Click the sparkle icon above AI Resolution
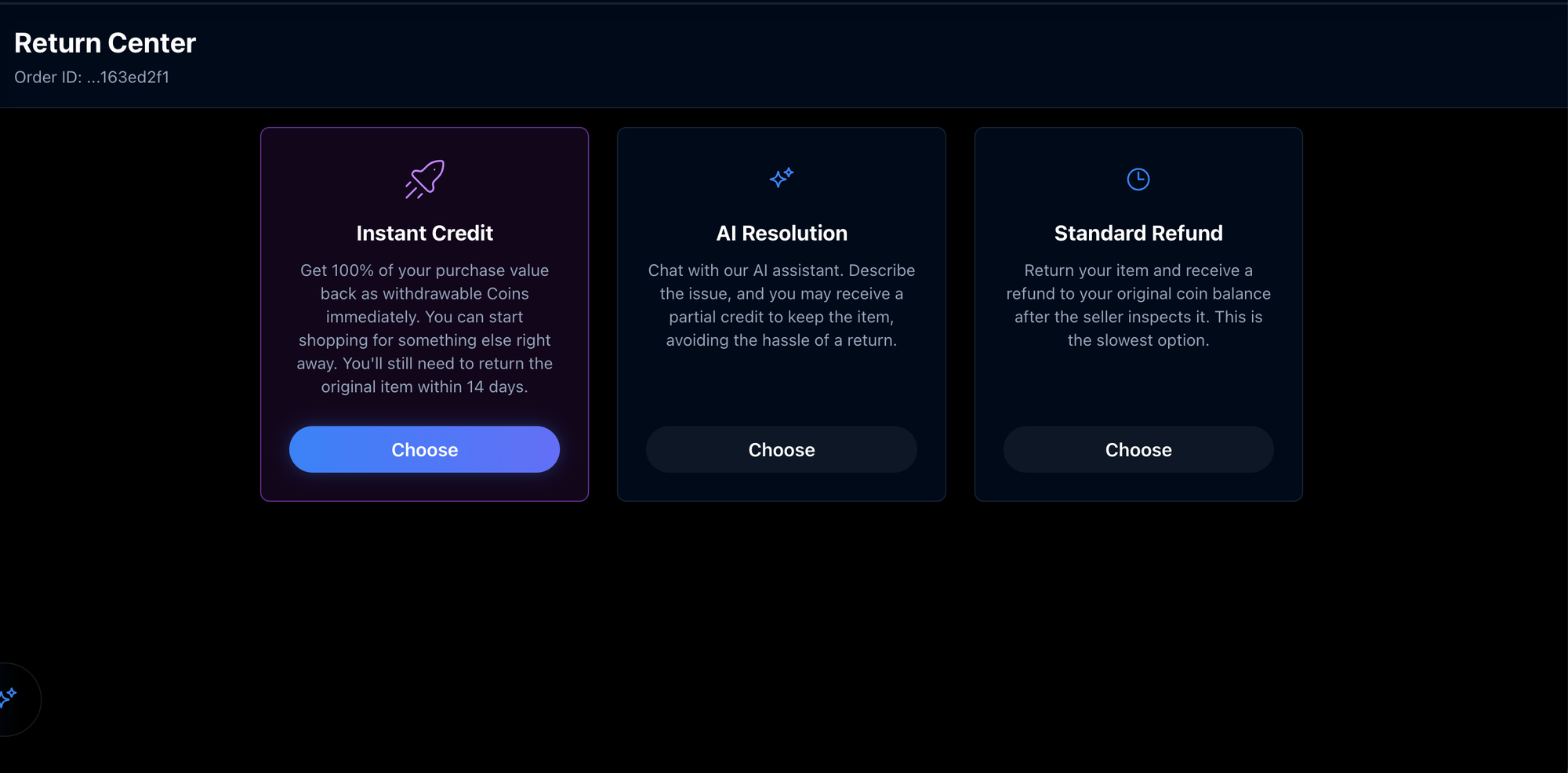The width and height of the screenshot is (1568, 773). [x=782, y=178]
